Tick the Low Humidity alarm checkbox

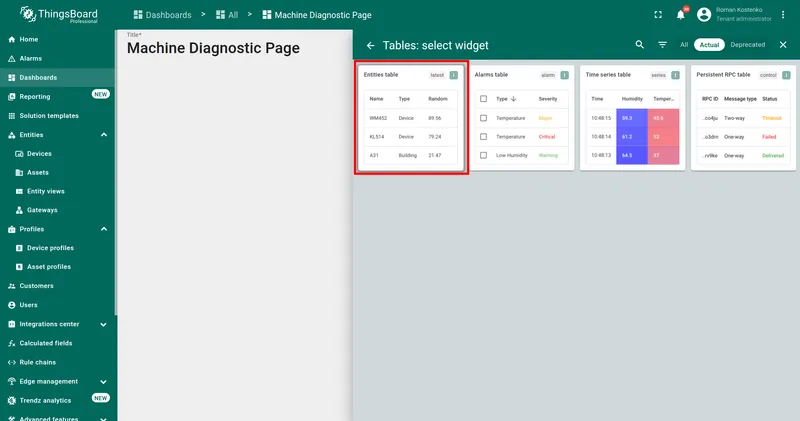484,155
